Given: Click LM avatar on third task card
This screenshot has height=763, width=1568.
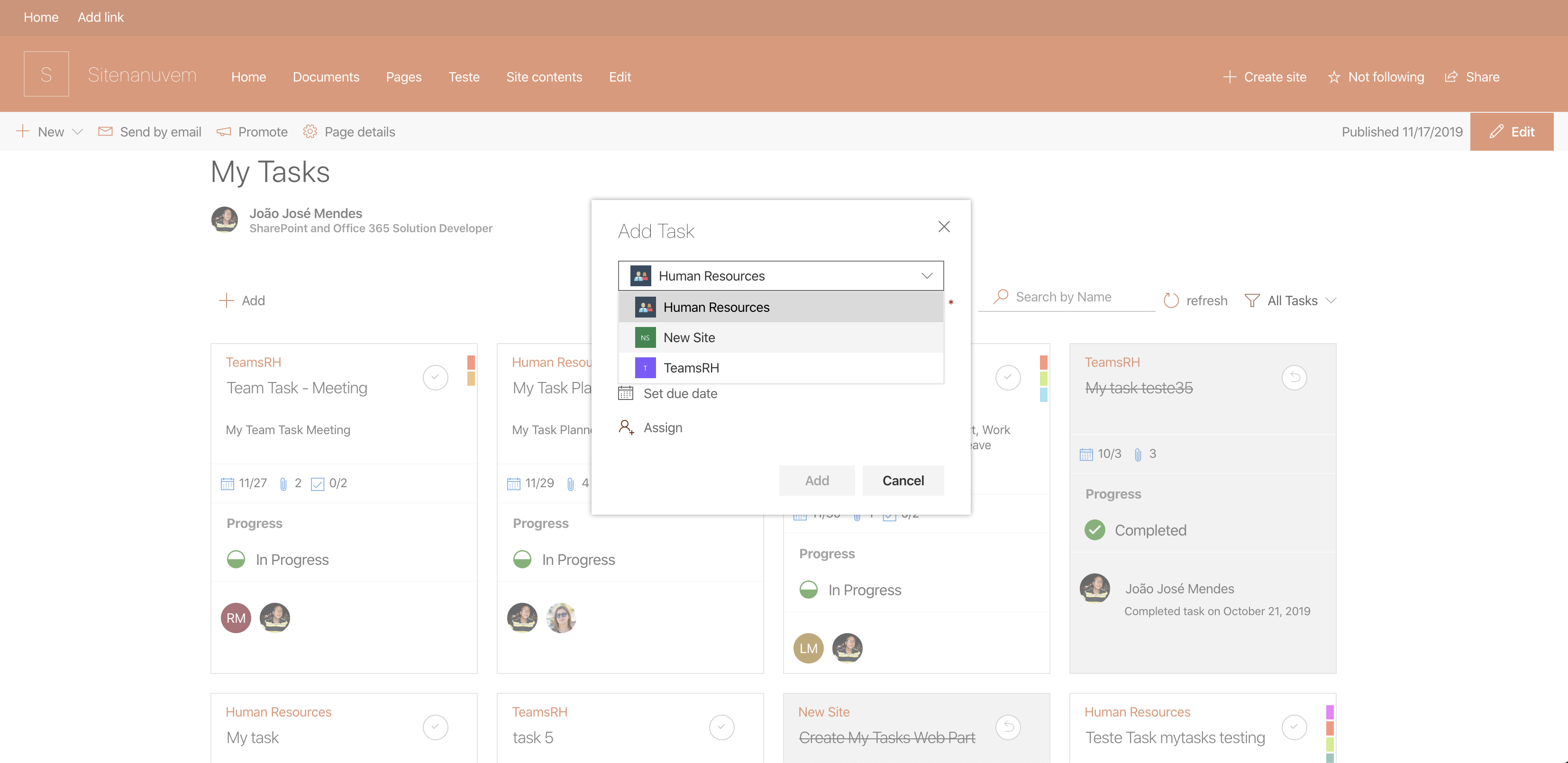Looking at the screenshot, I should 808,649.
